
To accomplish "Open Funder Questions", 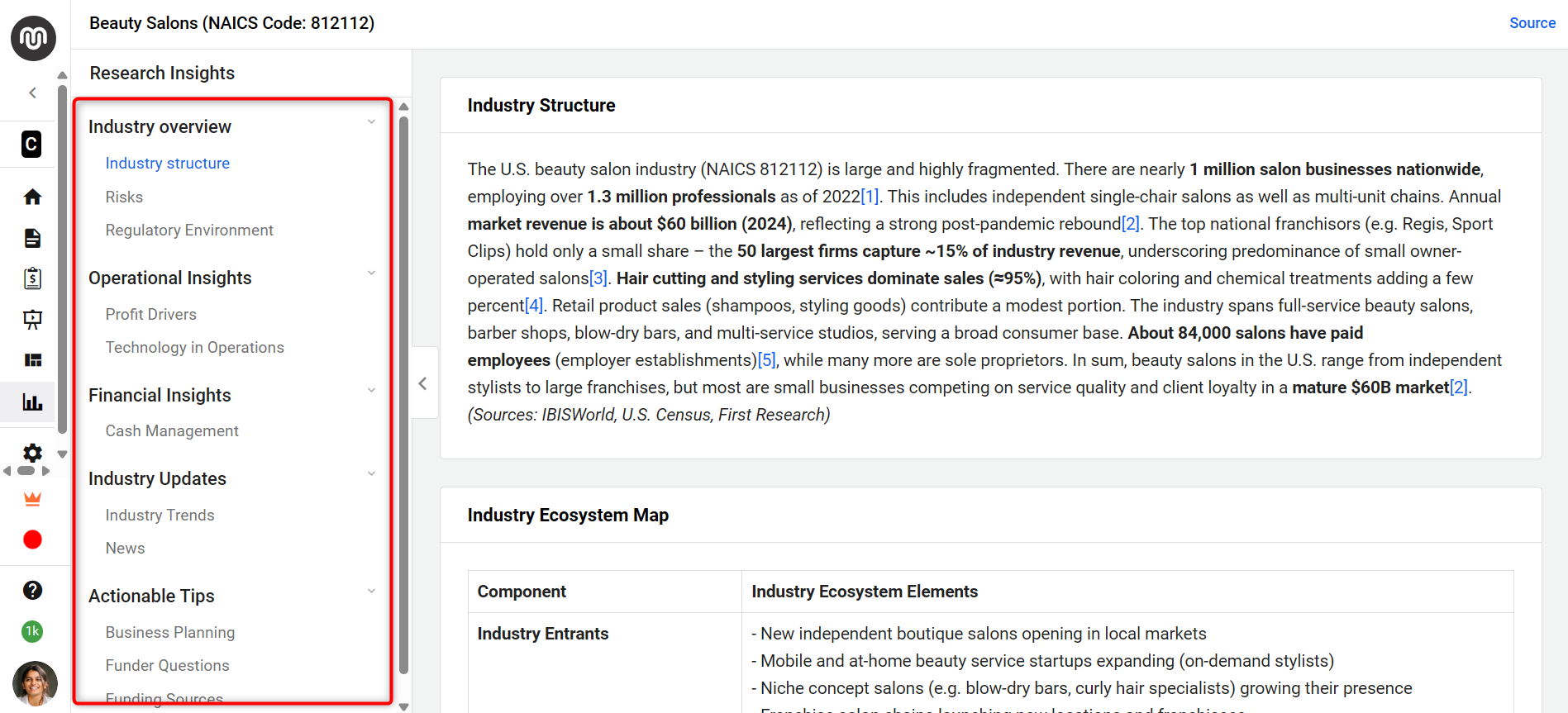I will [x=168, y=665].
